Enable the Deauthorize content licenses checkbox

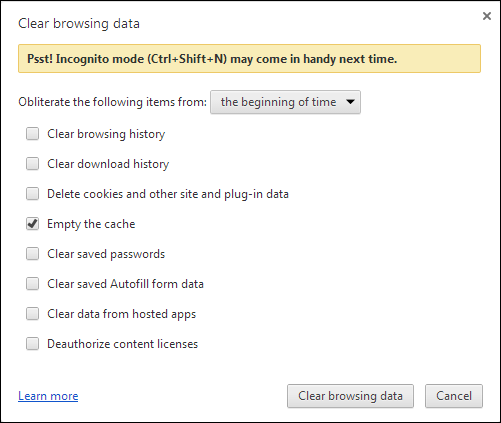point(32,344)
